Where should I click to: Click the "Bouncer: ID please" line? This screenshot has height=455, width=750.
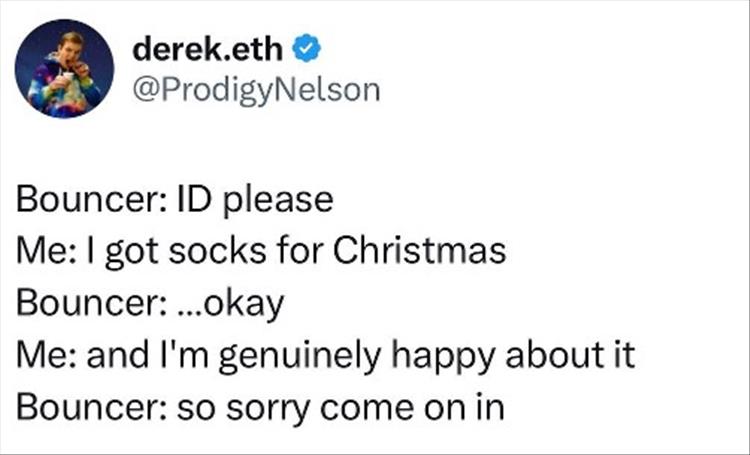174,199
